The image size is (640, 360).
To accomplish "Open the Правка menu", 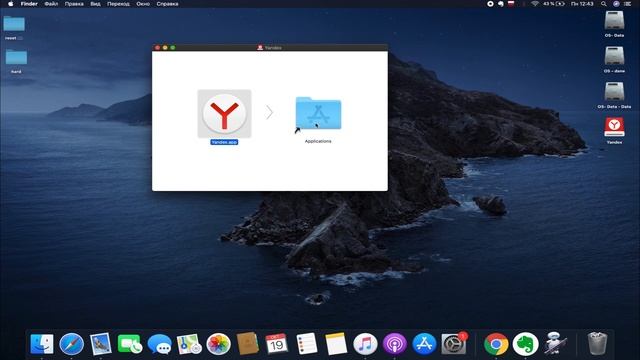I will [74, 4].
